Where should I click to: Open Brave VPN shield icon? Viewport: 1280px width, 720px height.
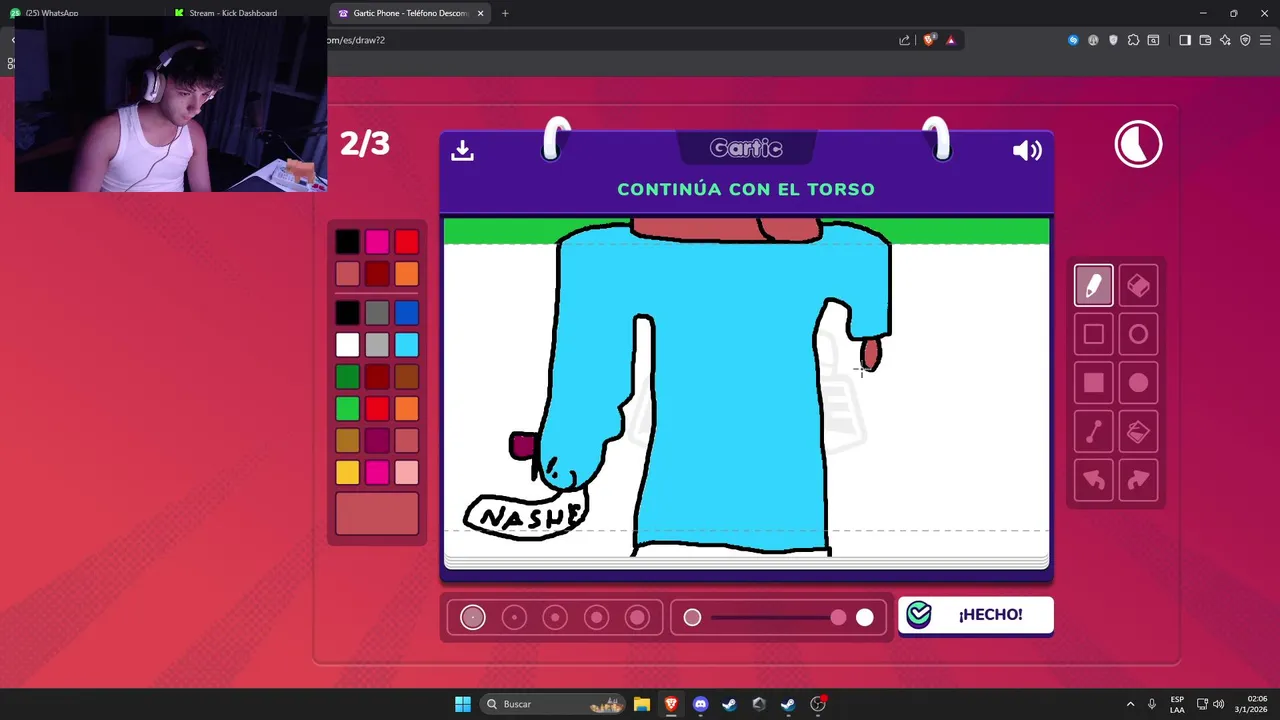[x=1245, y=40]
